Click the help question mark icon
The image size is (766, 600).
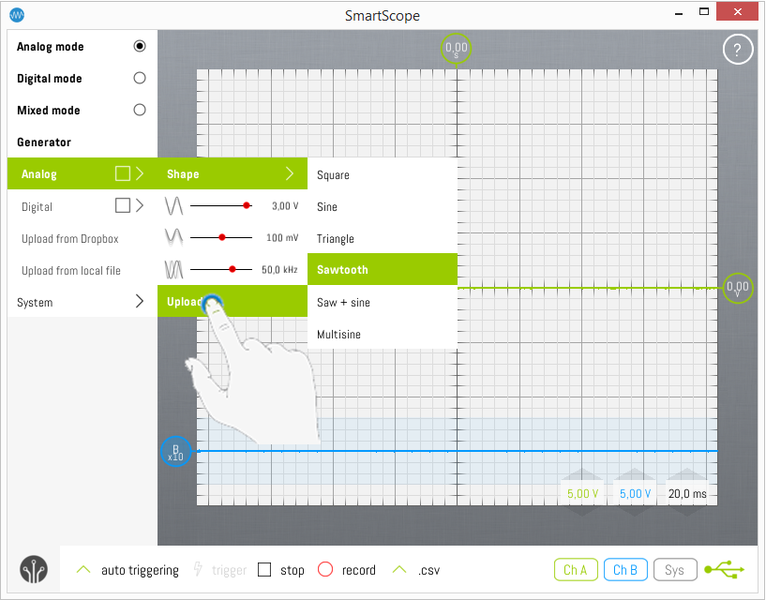click(736, 50)
